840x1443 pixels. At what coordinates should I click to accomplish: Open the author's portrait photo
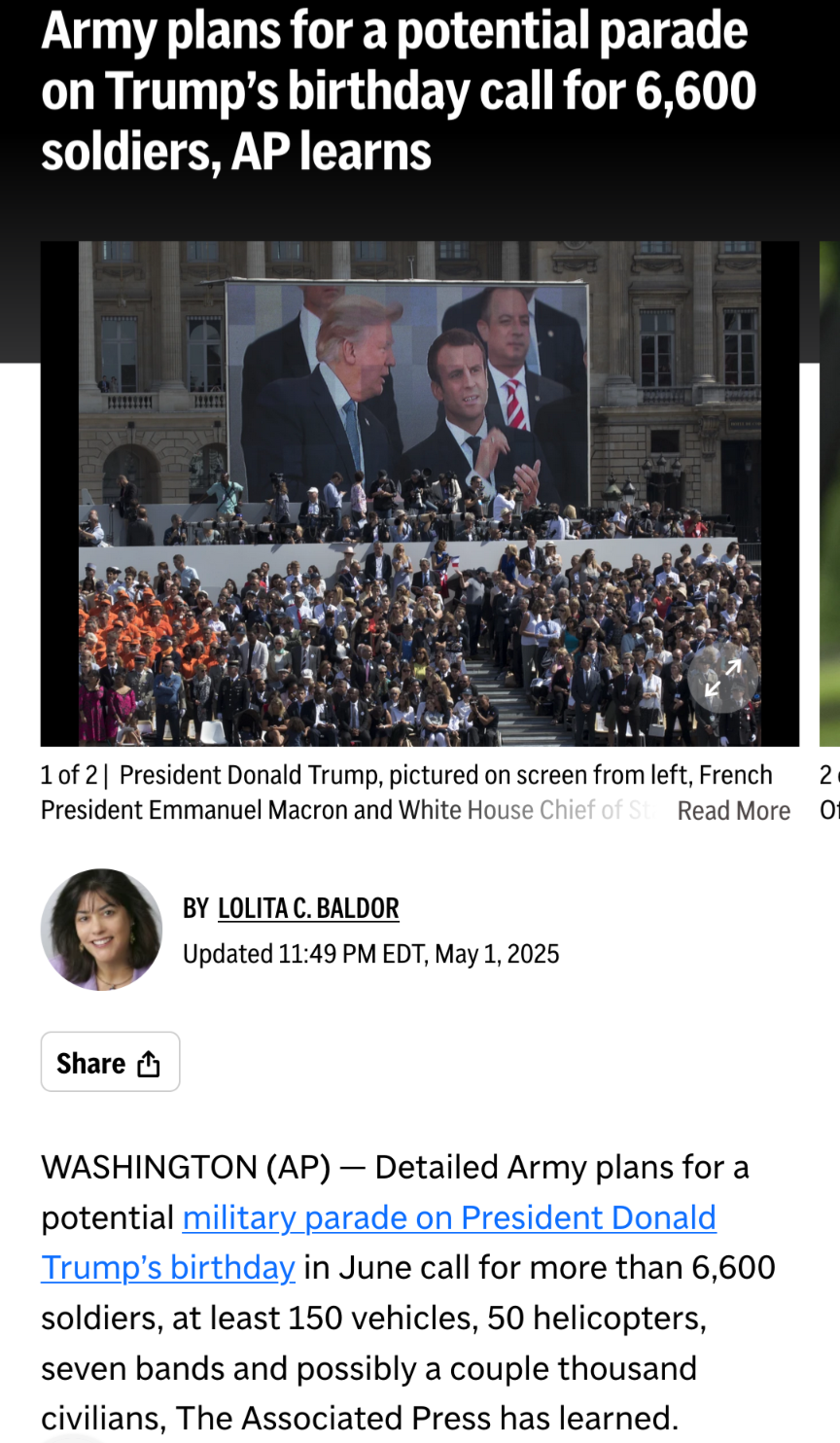(x=101, y=930)
